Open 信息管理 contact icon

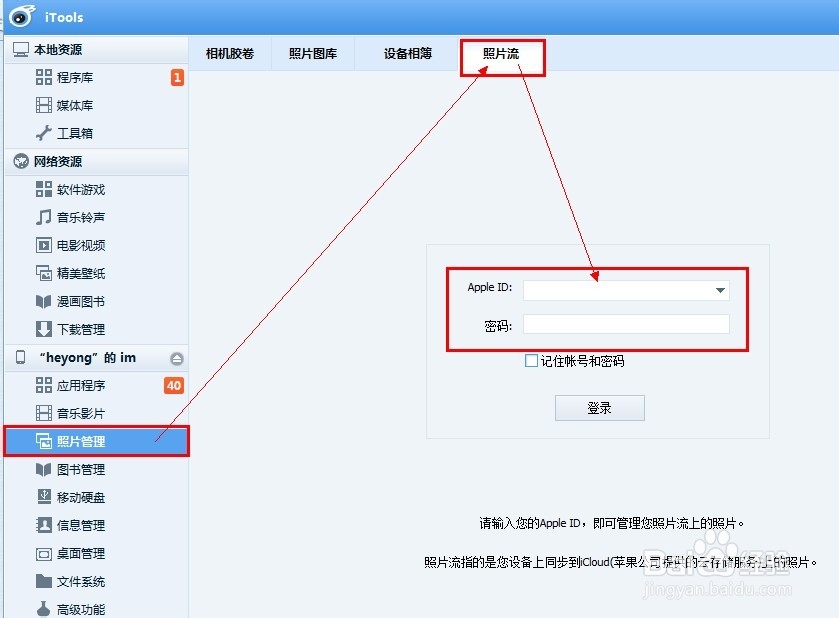point(44,525)
